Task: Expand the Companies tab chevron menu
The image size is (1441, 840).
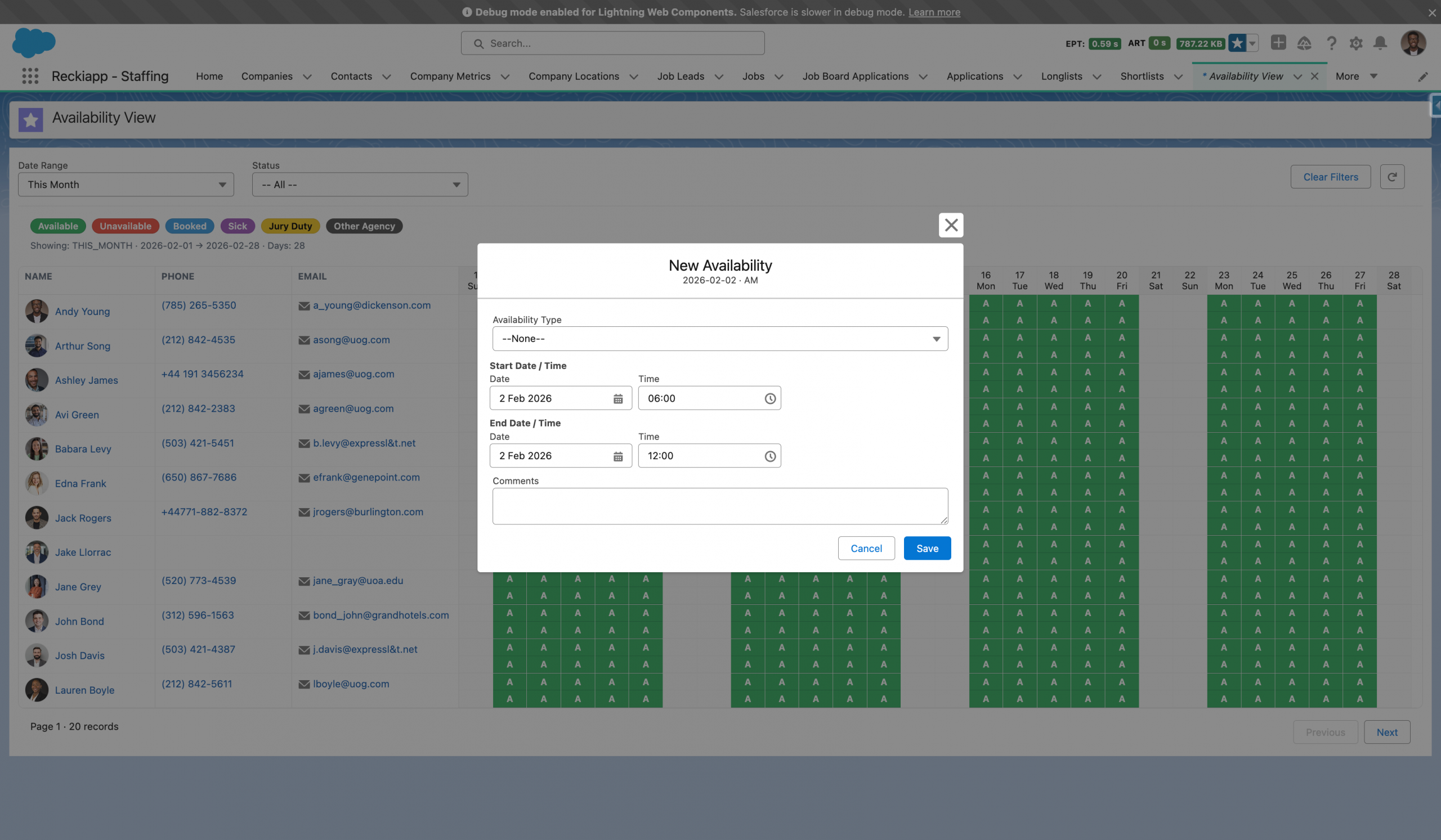Action: point(307,77)
